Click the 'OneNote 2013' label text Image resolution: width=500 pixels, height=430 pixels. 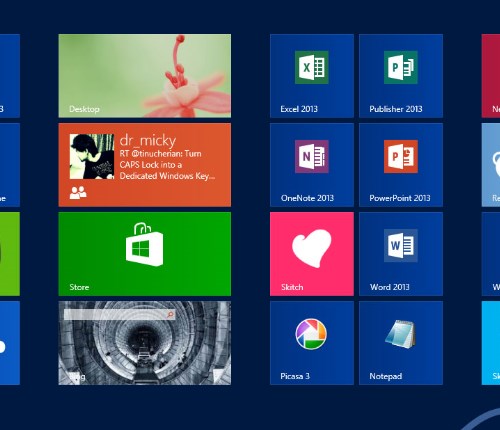point(307,198)
